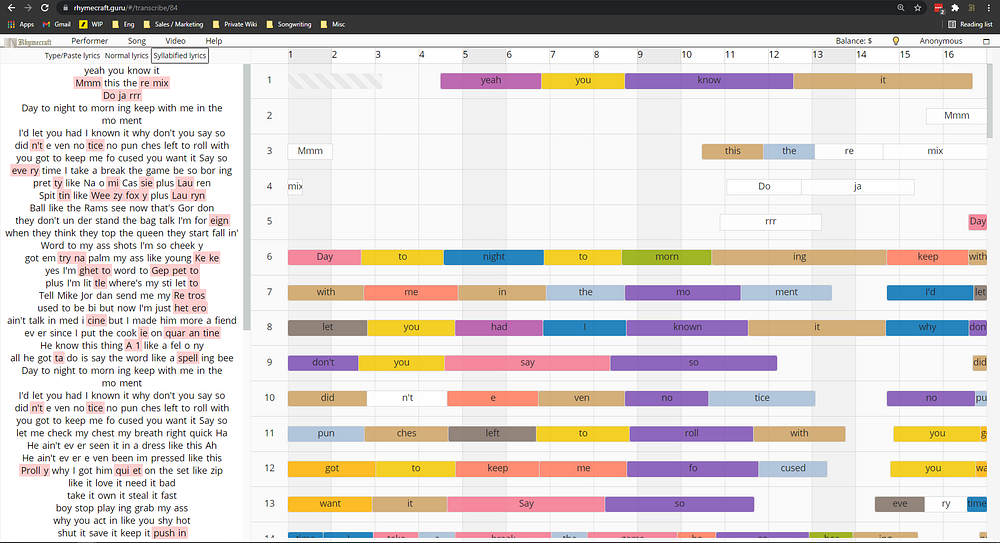Click the hatched placeholder block in row 1
The width and height of the screenshot is (1000, 543).
click(x=335, y=80)
